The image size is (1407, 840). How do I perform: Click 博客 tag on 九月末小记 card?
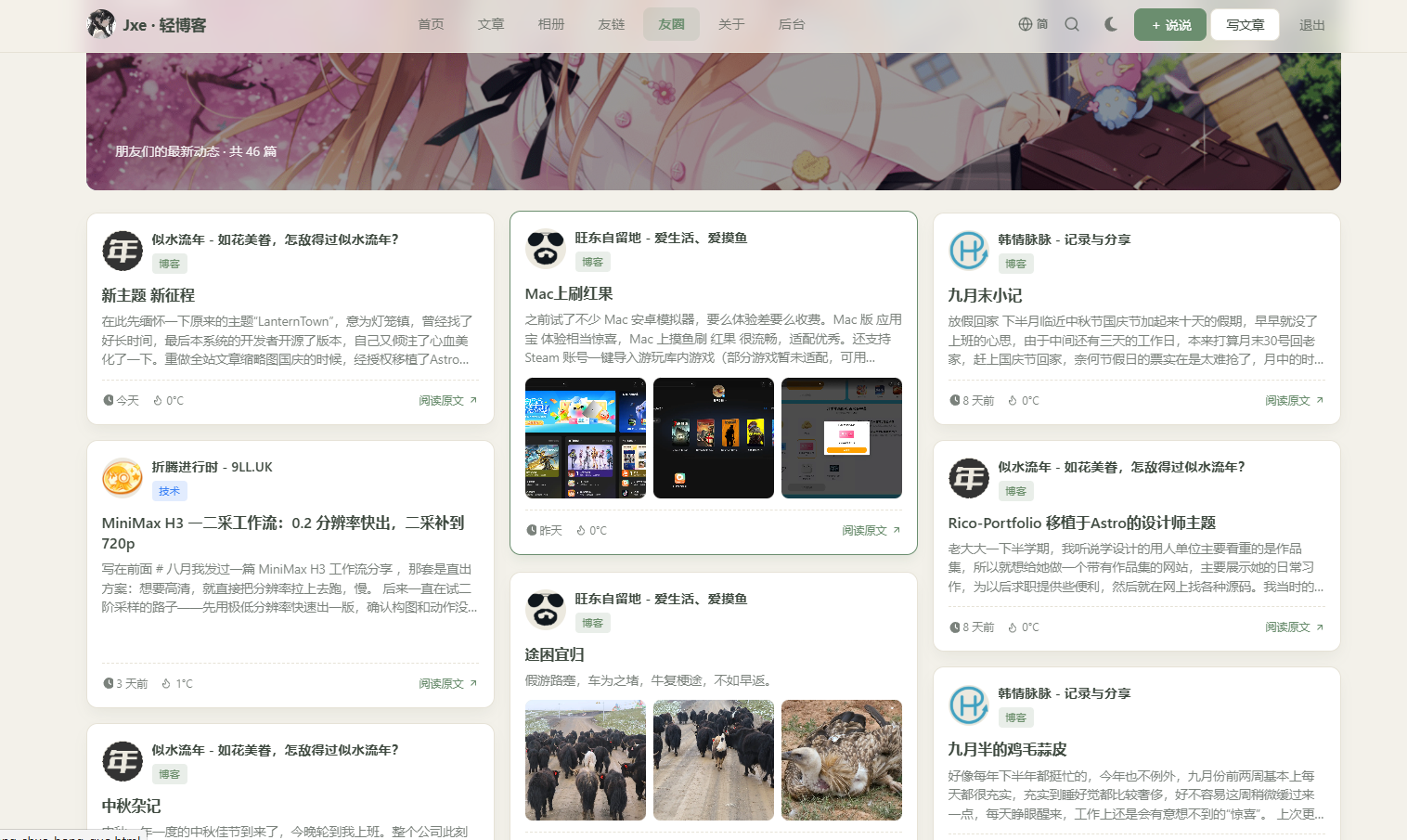click(1015, 264)
